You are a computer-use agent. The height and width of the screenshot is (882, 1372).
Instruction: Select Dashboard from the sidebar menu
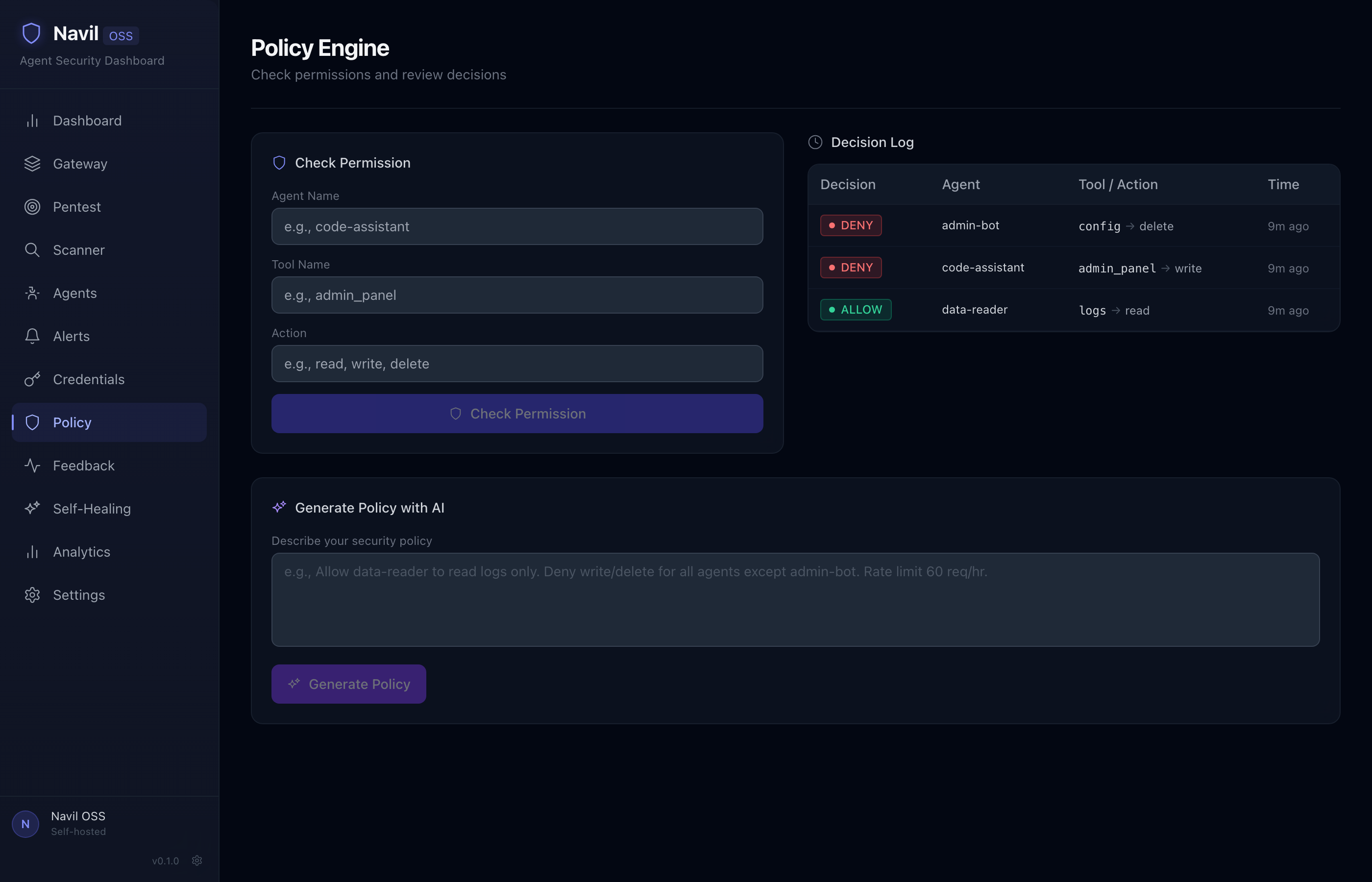[x=87, y=120]
